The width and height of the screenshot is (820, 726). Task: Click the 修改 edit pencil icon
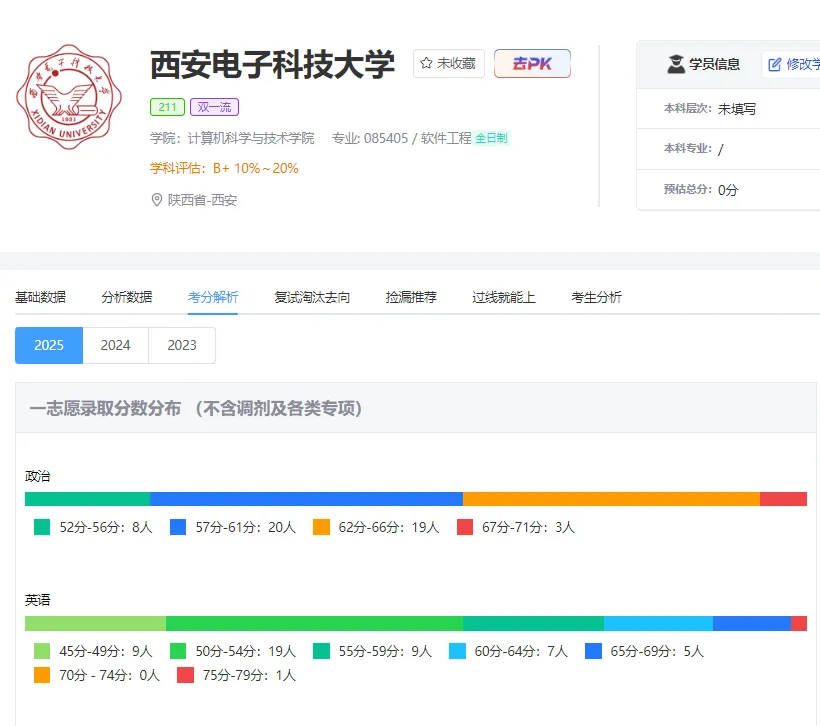tap(775, 64)
